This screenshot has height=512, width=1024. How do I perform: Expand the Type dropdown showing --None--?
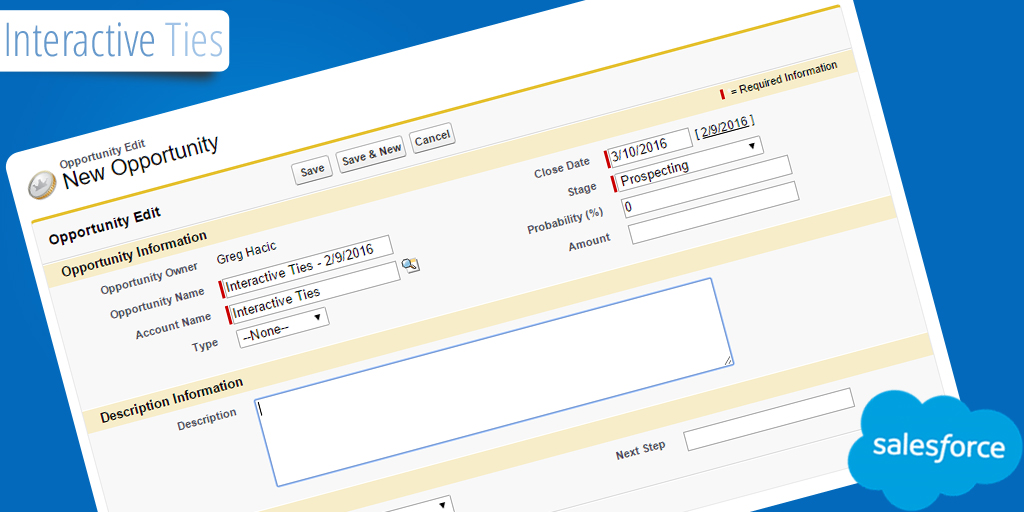[x=283, y=327]
